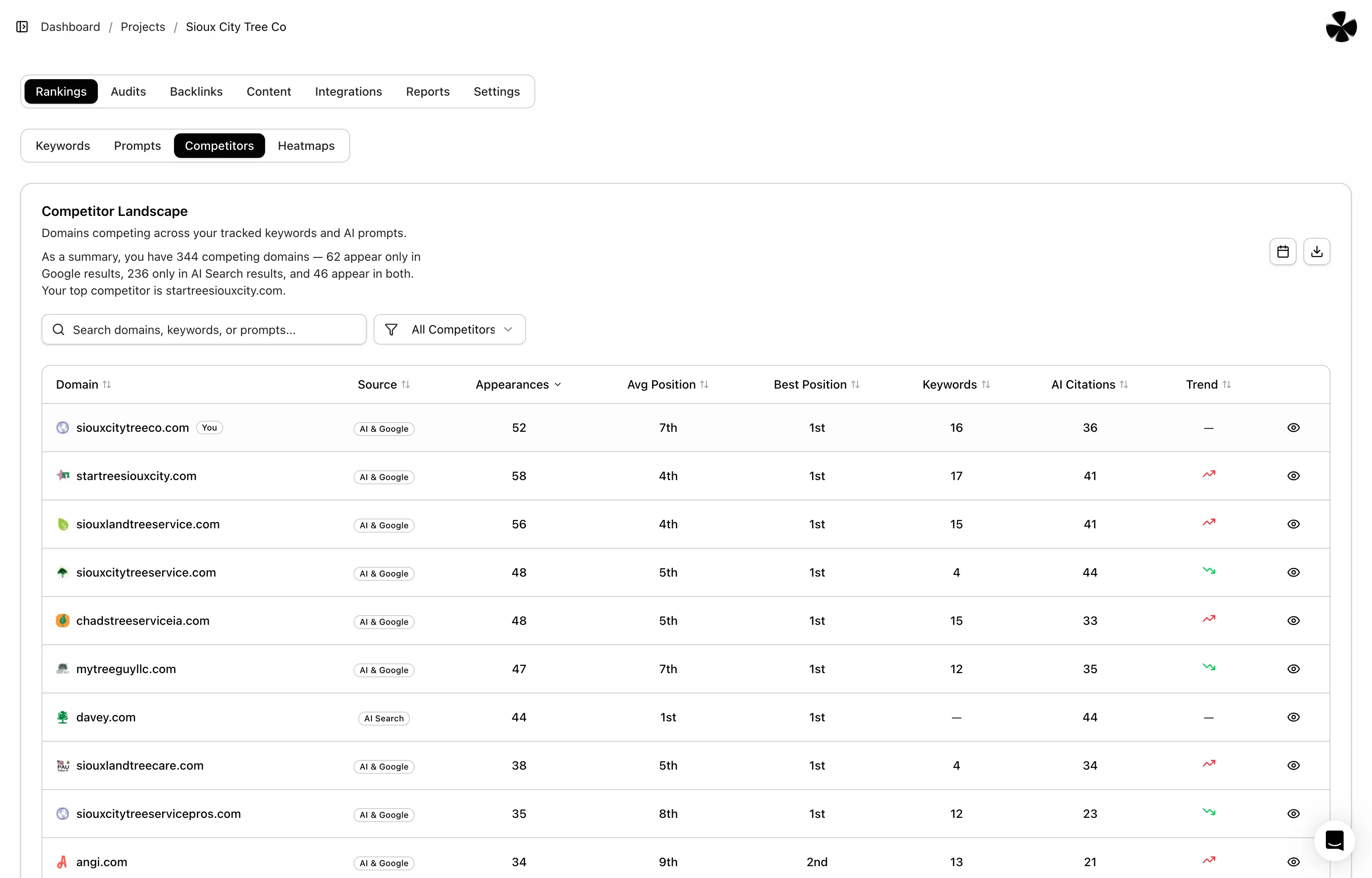
Task: Toggle eye visibility for siouxcitytreeservicepros.com
Action: pos(1293,814)
